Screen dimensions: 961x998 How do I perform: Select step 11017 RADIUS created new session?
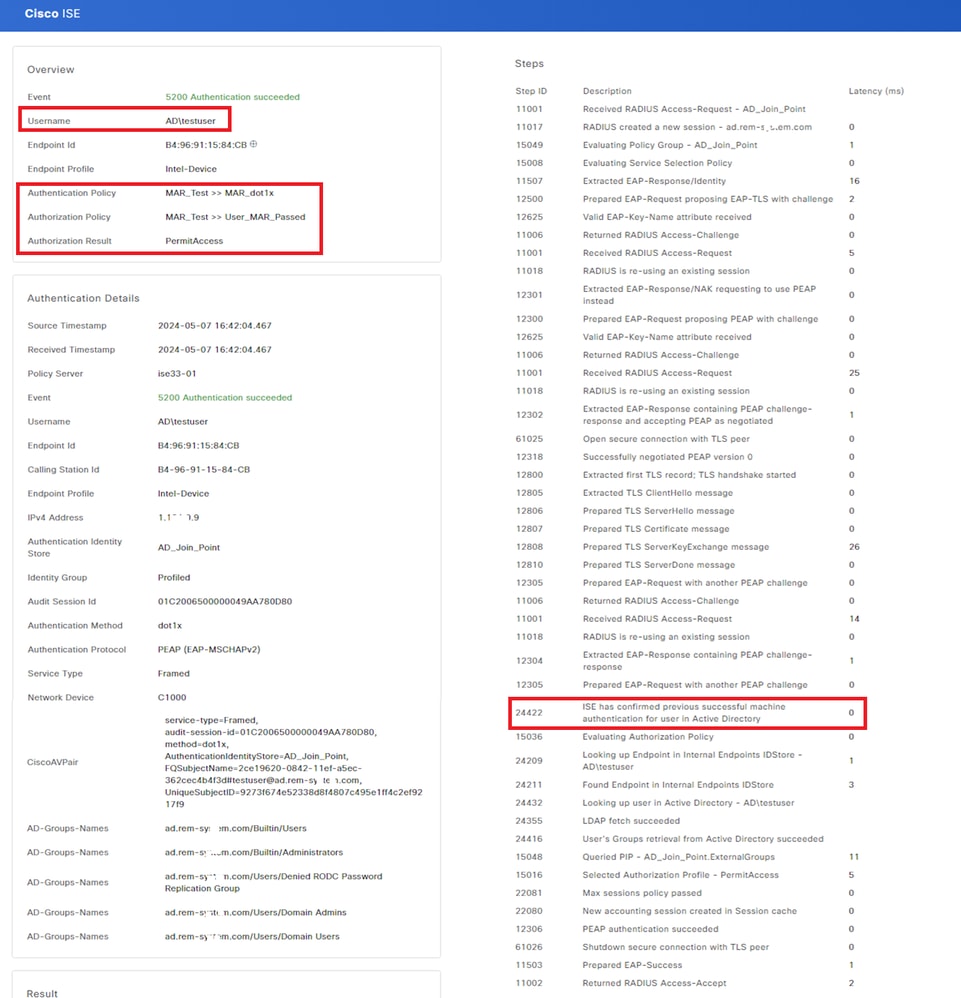click(687, 127)
